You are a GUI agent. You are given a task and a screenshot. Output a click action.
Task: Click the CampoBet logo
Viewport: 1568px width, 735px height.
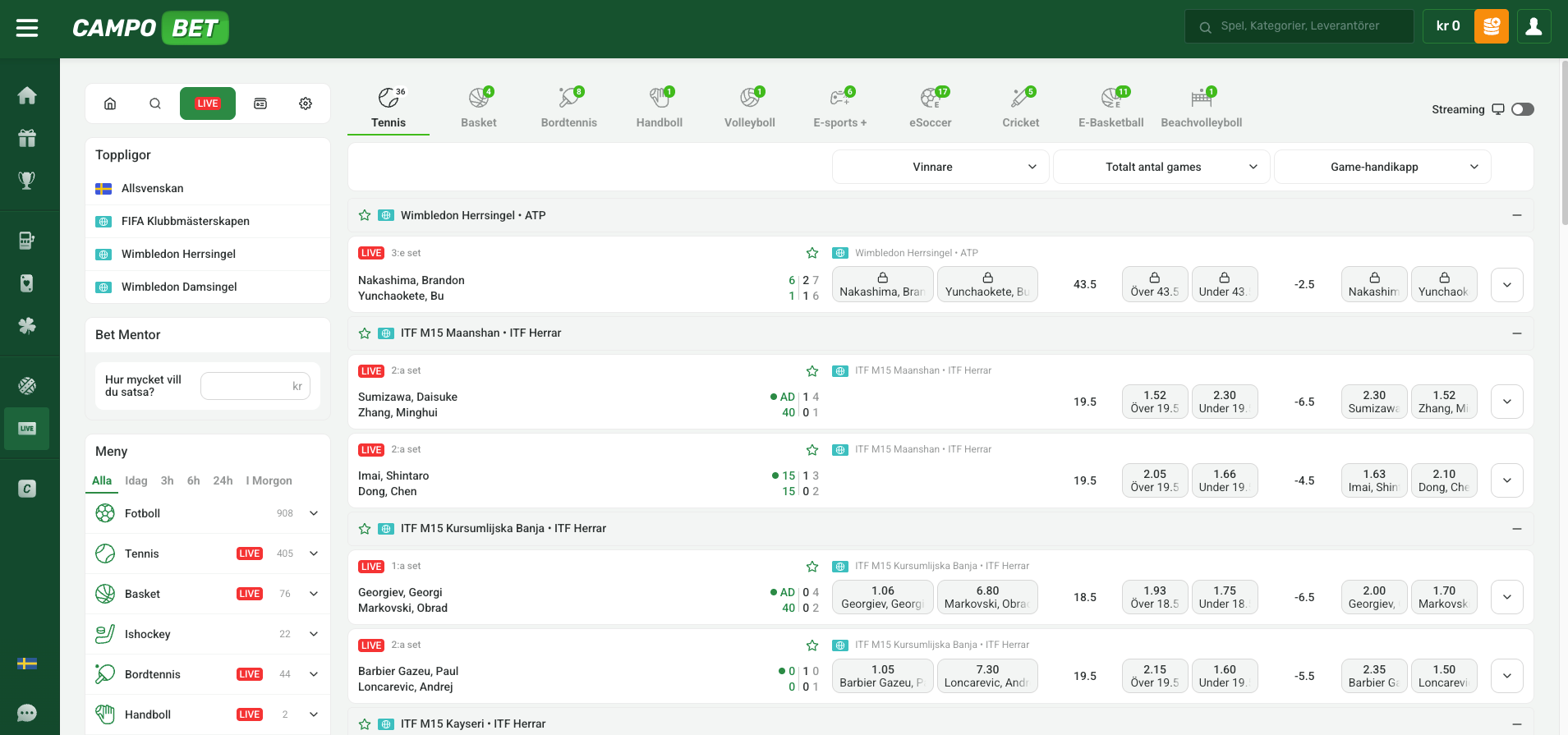pyautogui.click(x=150, y=28)
